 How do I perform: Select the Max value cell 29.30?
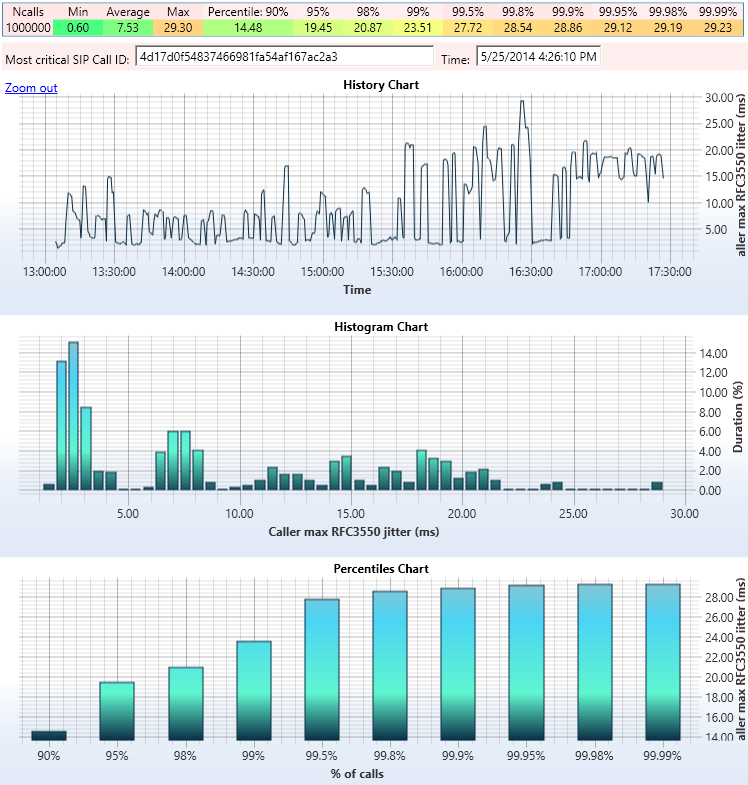[179, 27]
